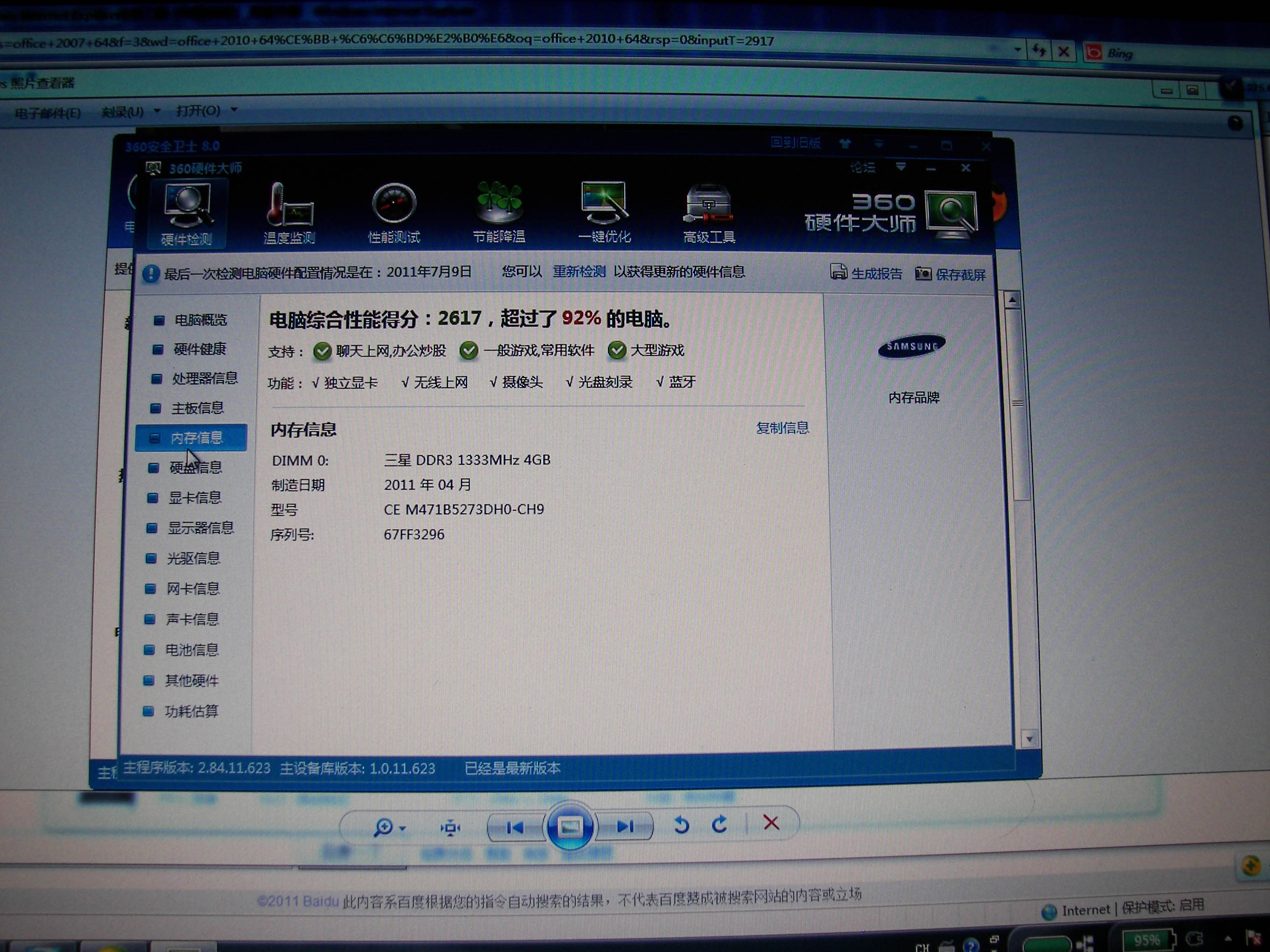
Task: Open the 温度监测 temperature monitor
Action: click(290, 214)
